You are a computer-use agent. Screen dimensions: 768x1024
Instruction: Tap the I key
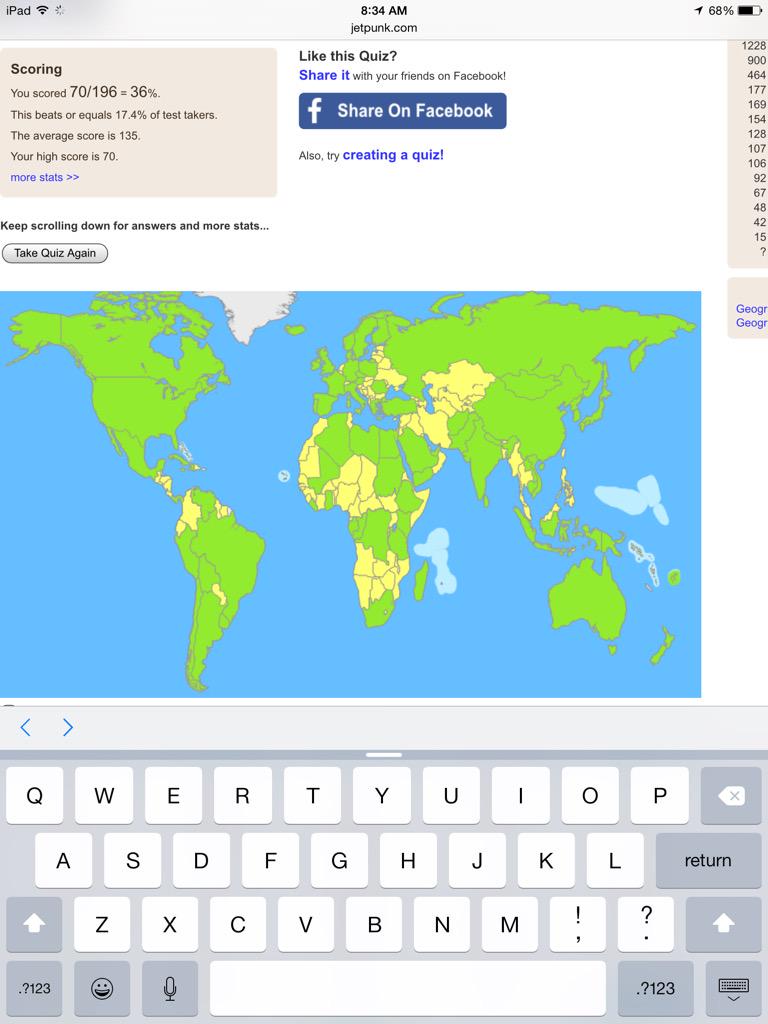520,795
